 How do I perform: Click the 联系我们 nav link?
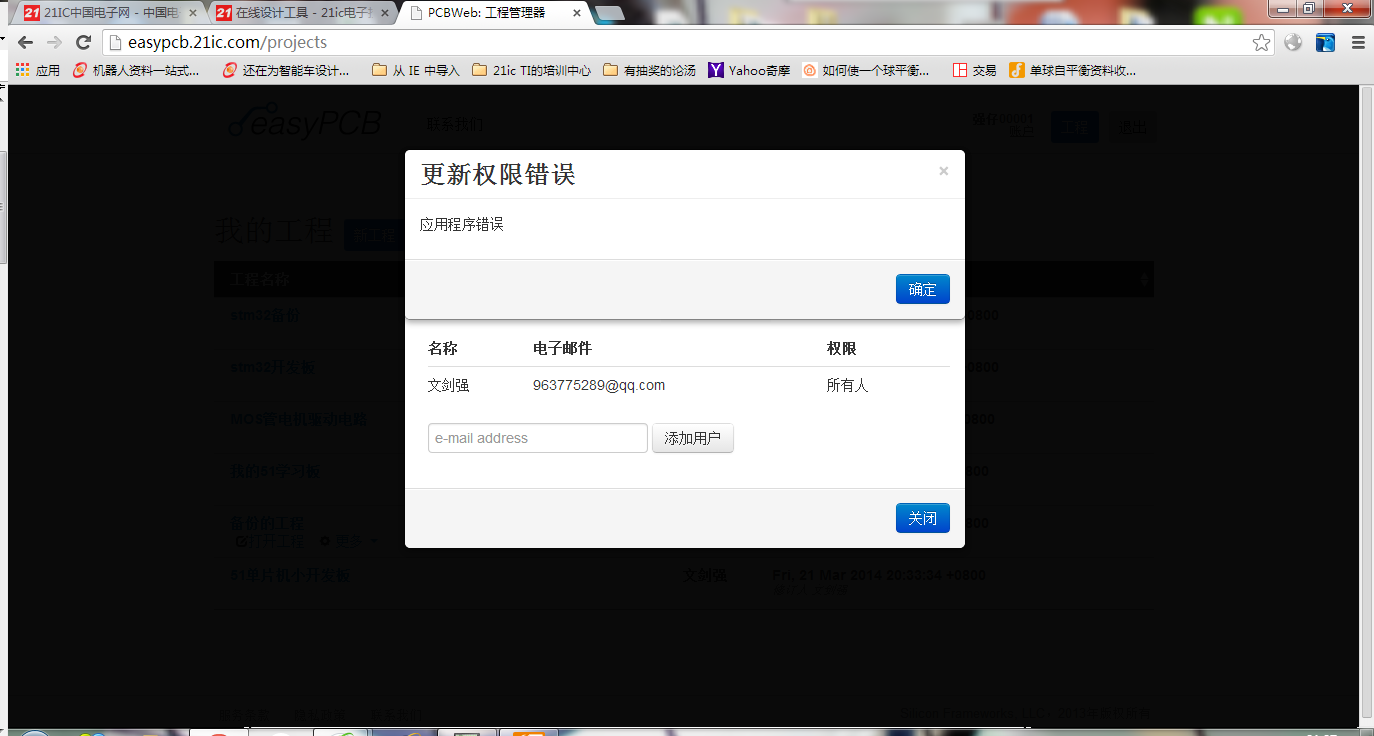pos(454,125)
